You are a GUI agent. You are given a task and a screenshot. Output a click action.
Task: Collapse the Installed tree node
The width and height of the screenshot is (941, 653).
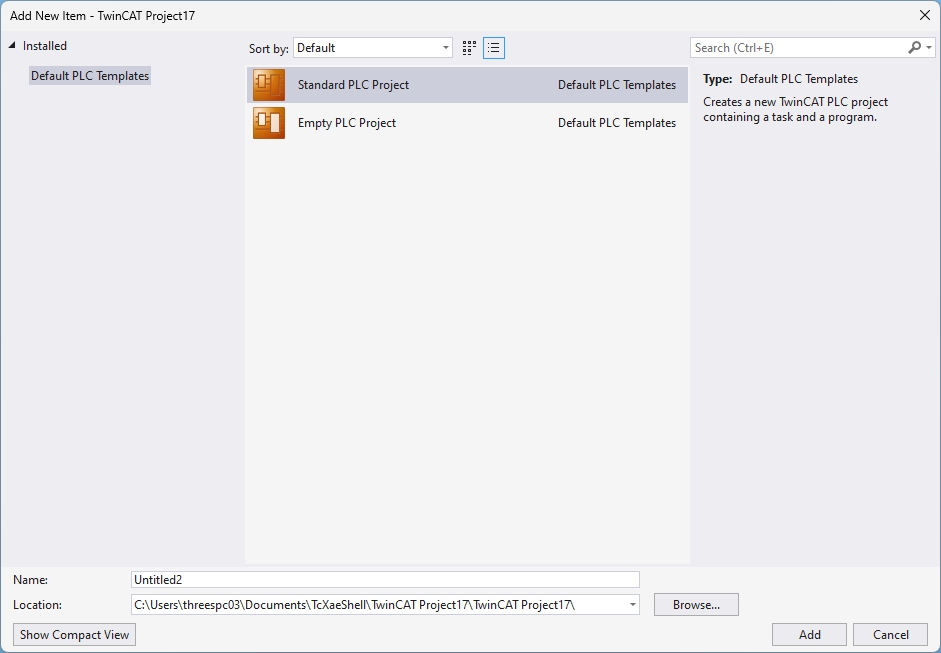[x=12, y=46]
